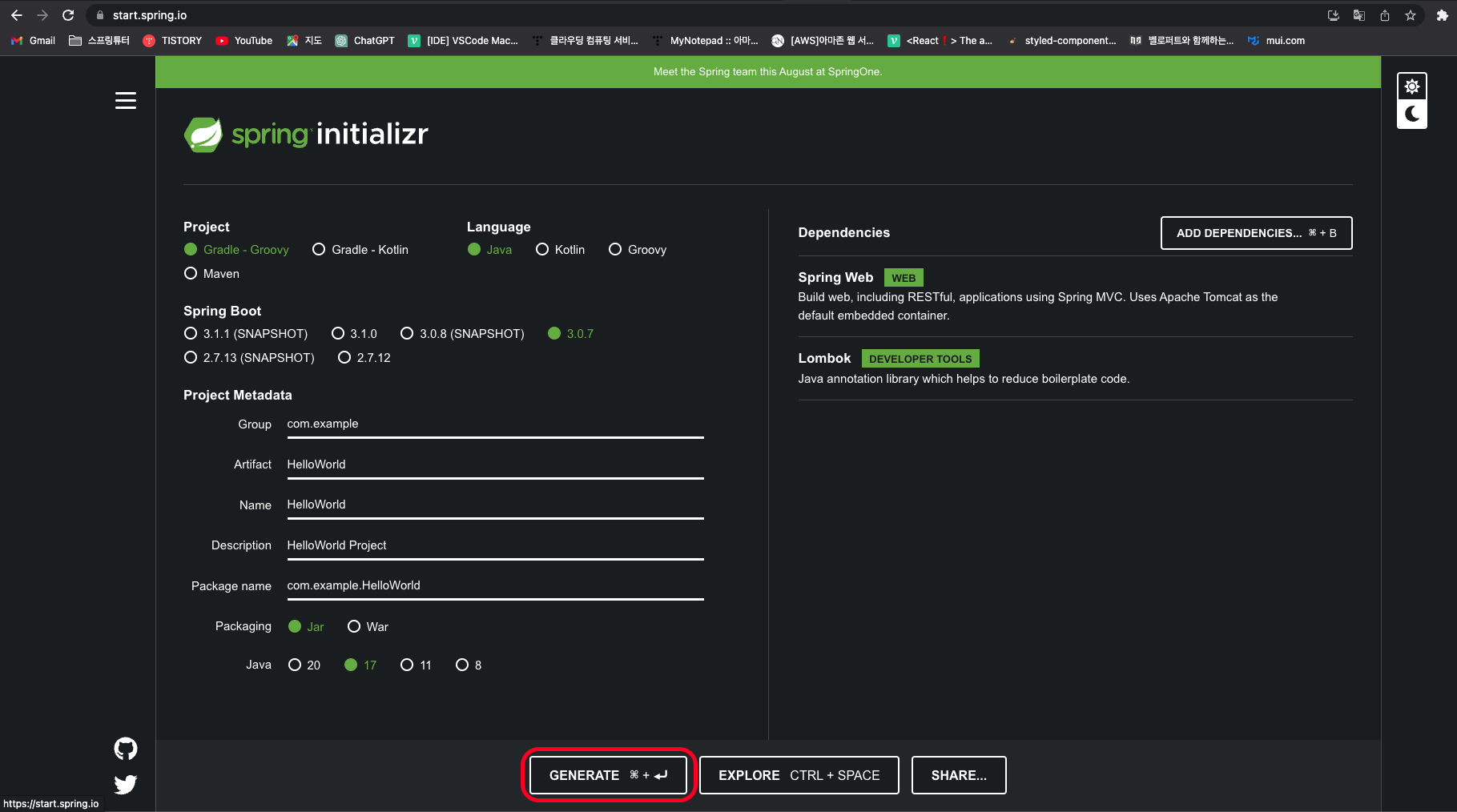Select Spring Boot 2.7.13 (SNAPSHOT)
1457x812 pixels.
coord(249,357)
